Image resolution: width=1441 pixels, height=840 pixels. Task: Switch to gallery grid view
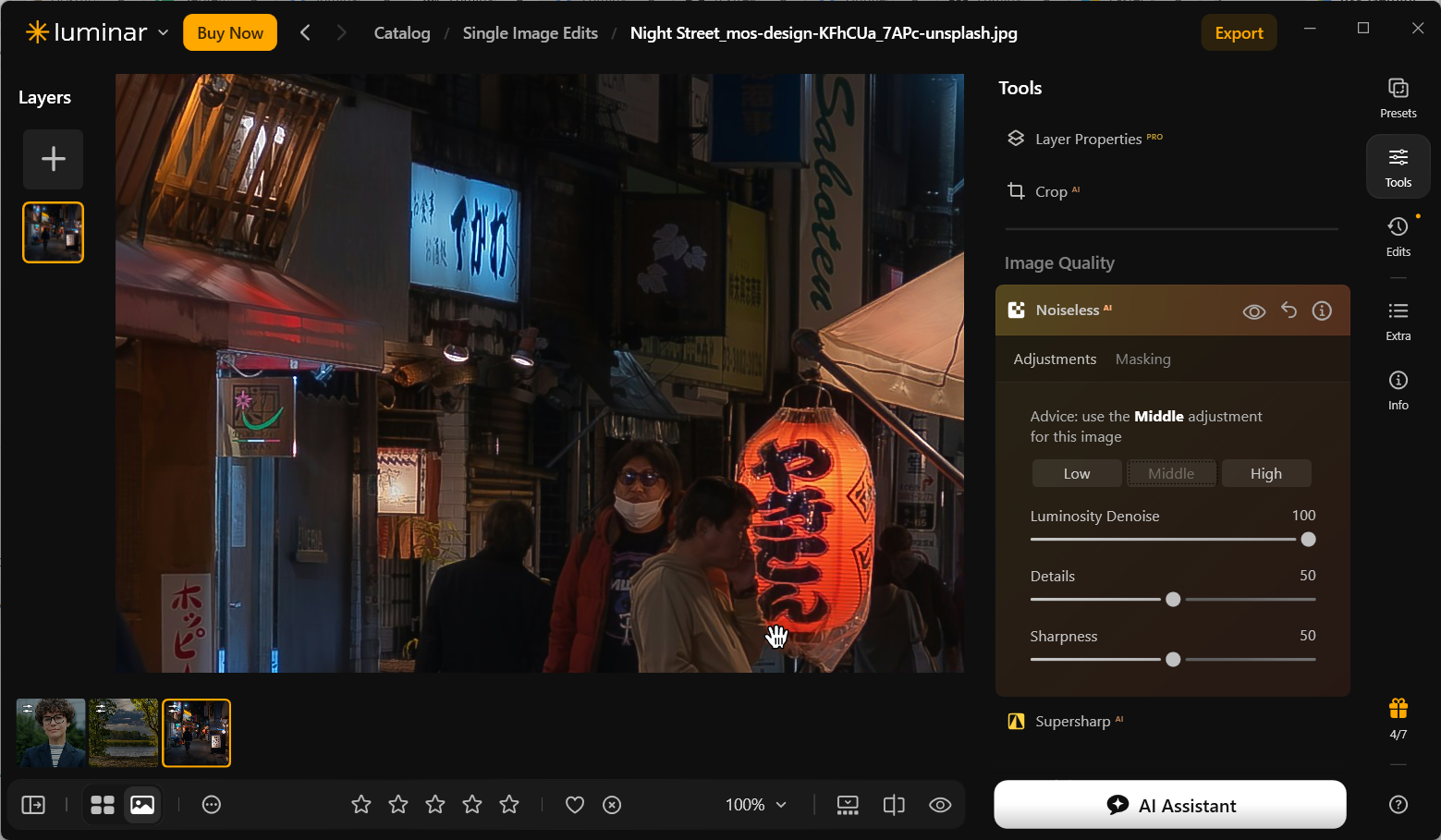pyautogui.click(x=103, y=805)
